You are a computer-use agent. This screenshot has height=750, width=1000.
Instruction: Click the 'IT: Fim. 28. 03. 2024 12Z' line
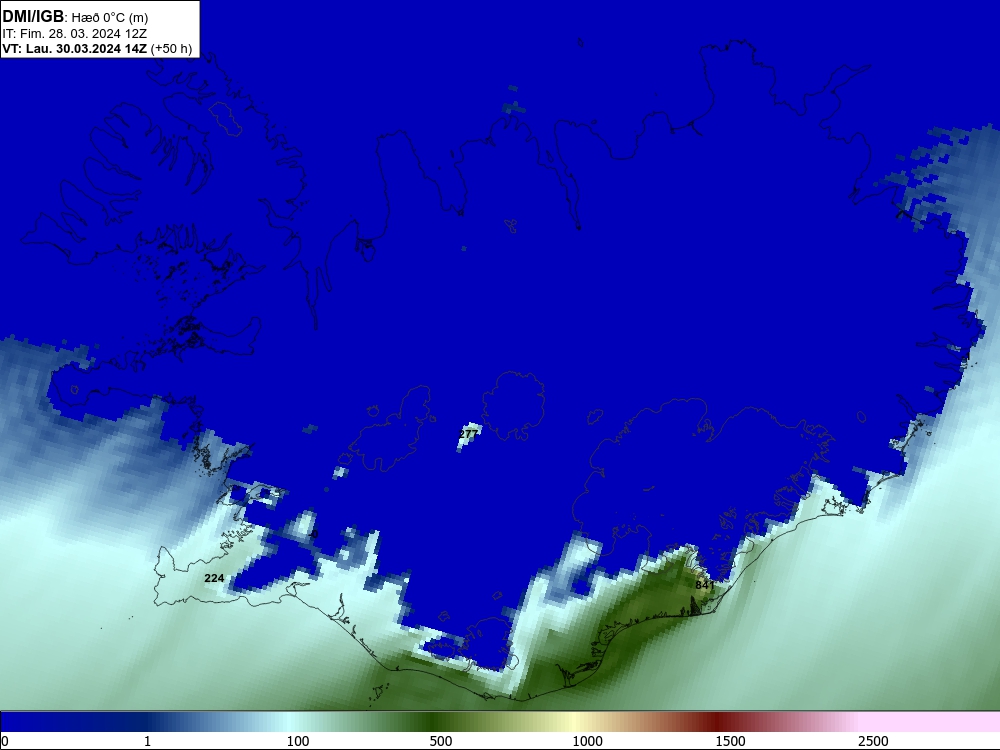tap(75, 33)
